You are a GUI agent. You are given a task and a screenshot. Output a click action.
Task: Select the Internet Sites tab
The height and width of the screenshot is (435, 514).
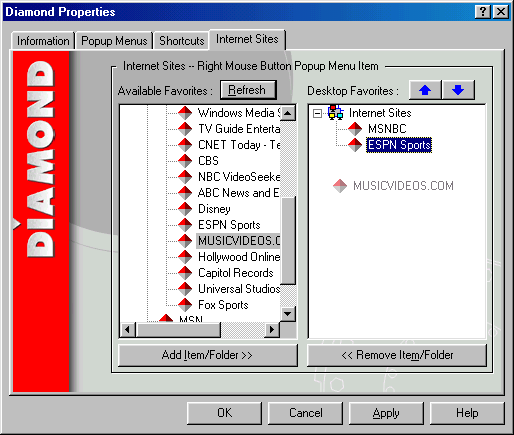247,39
